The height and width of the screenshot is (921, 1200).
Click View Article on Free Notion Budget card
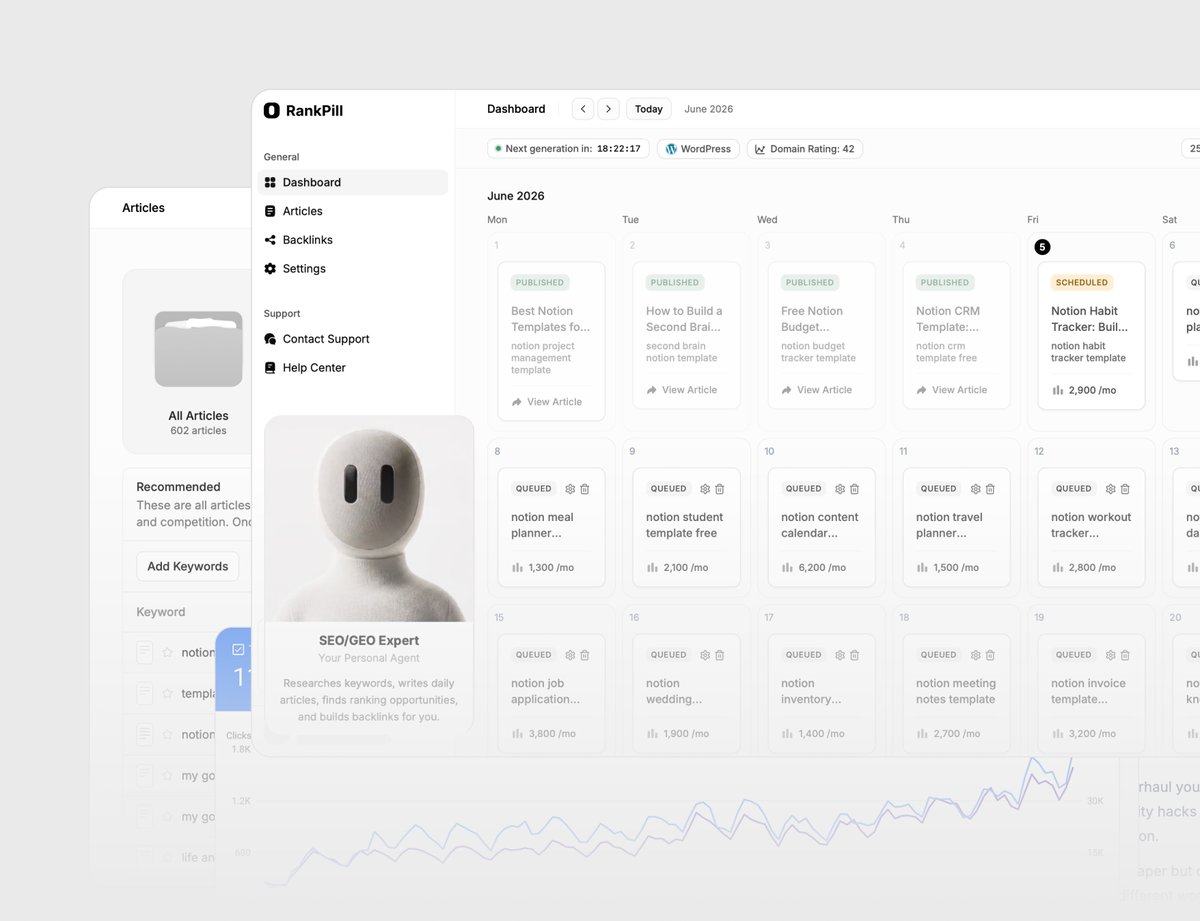(x=817, y=390)
